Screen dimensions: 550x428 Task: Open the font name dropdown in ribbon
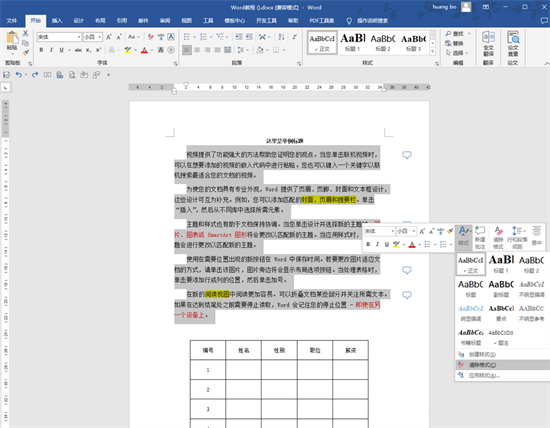coord(79,37)
